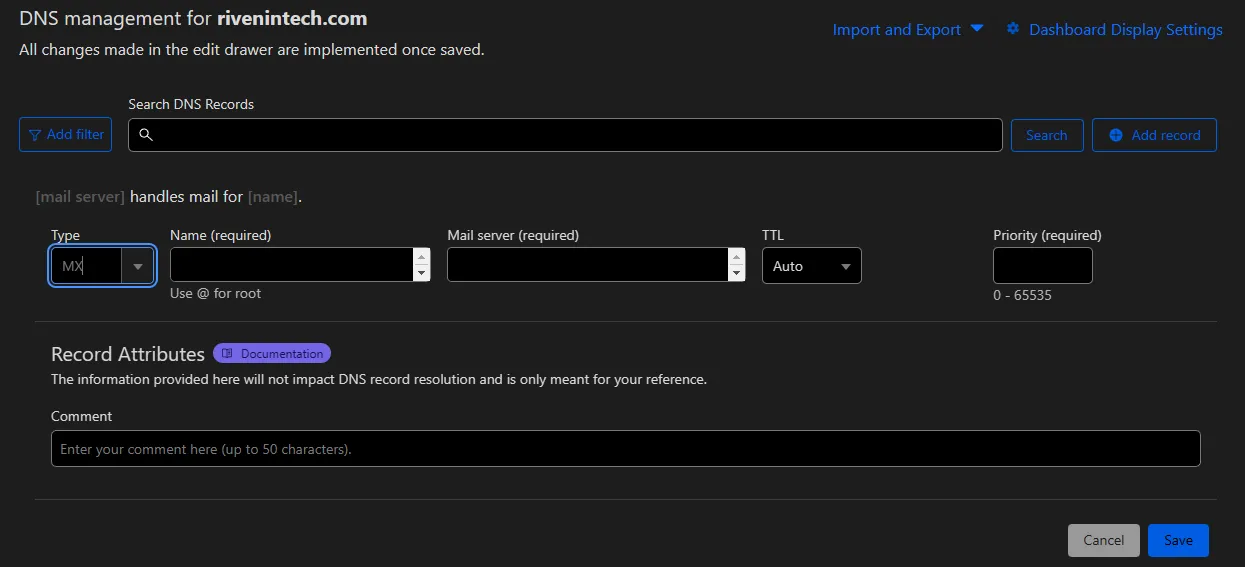This screenshot has width=1245, height=567.
Task: Click the rivenintech.com domain text
Action: [292, 19]
